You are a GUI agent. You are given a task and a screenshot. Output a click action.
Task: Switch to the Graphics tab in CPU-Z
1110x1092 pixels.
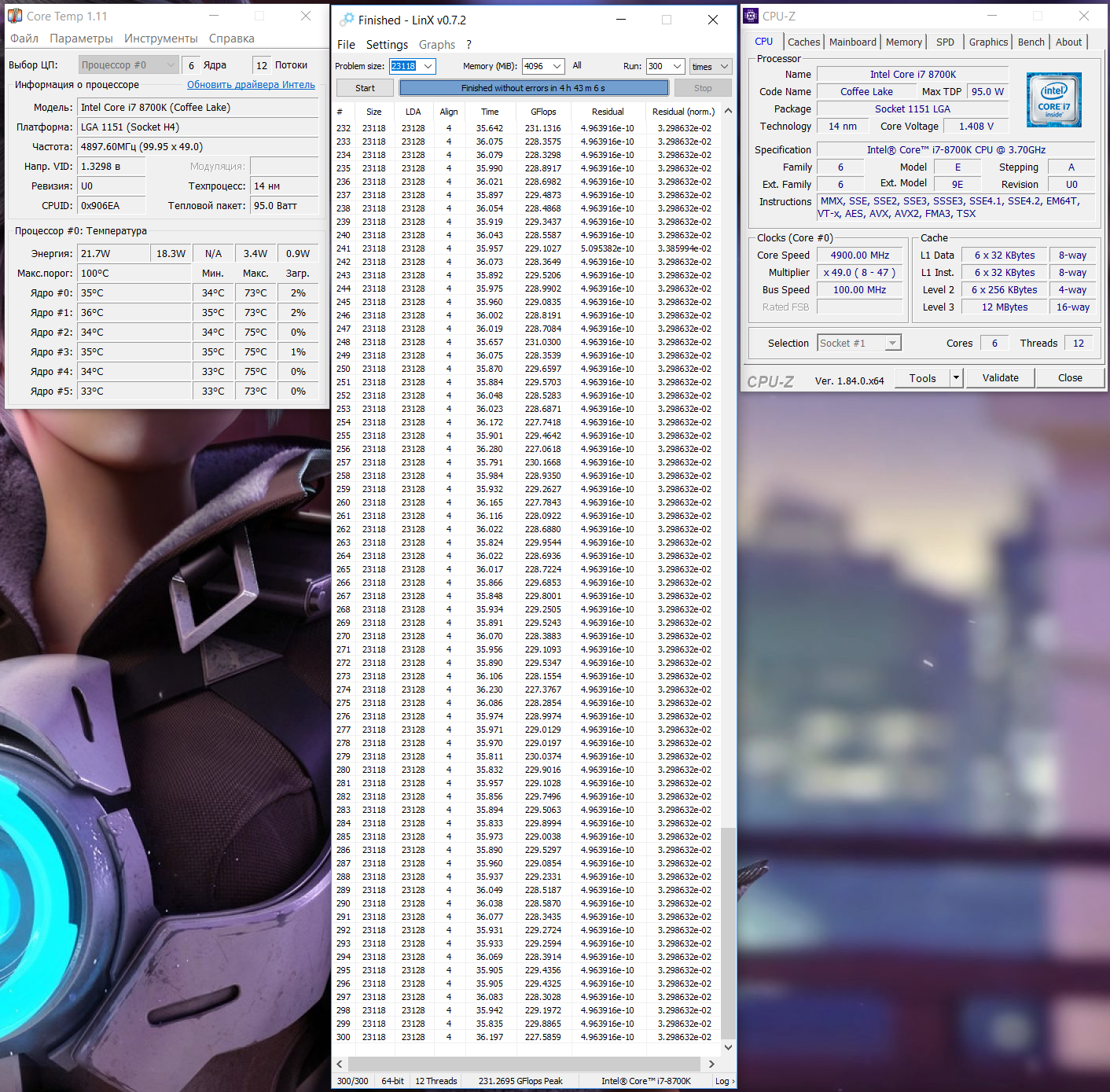tap(988, 42)
